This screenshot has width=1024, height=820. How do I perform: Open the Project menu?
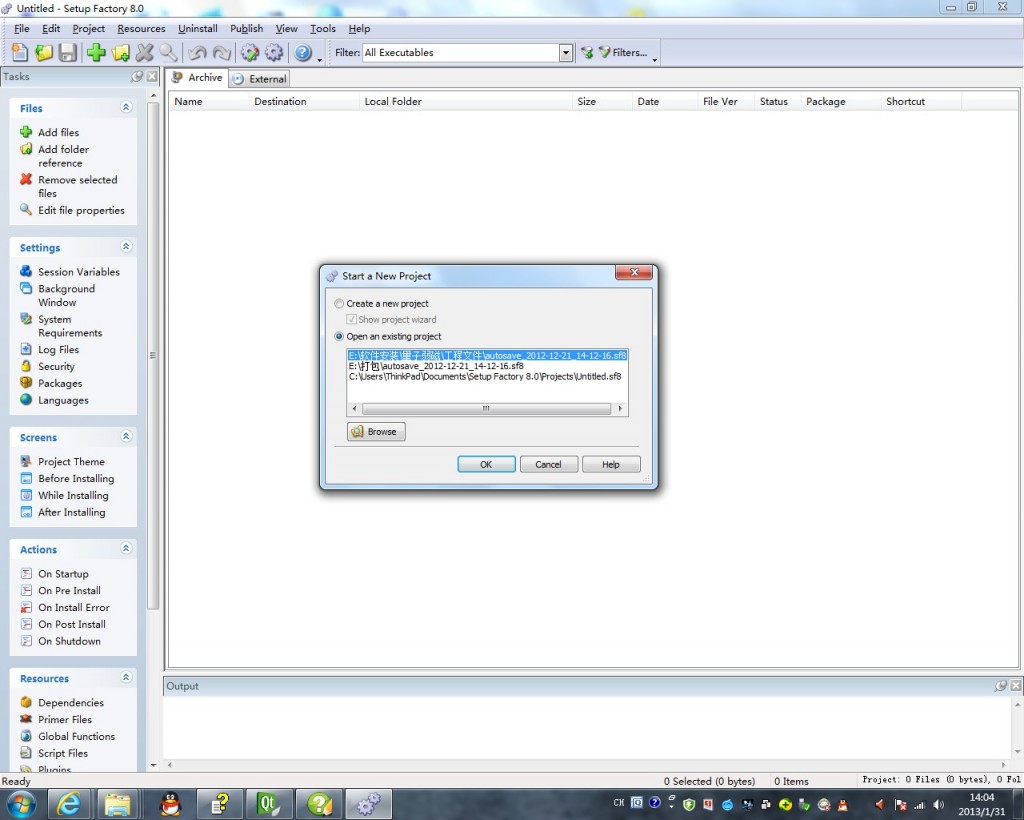88,29
